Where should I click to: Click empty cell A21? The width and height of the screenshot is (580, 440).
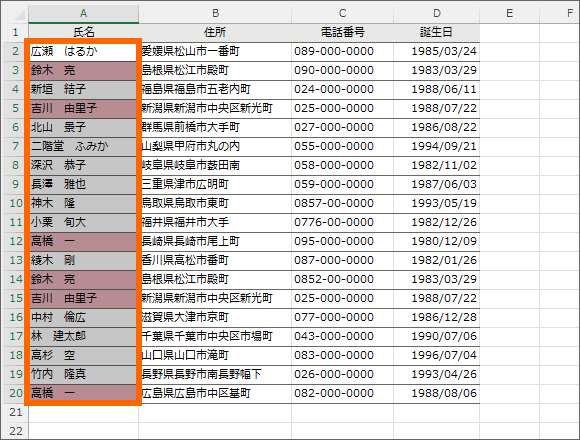[84, 413]
